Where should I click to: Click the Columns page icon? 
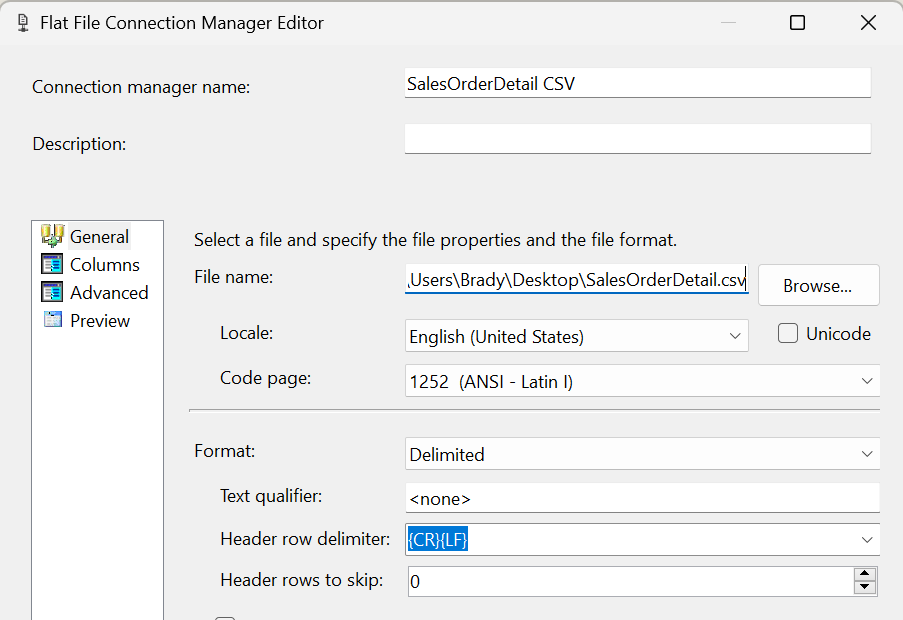pyautogui.click(x=52, y=264)
